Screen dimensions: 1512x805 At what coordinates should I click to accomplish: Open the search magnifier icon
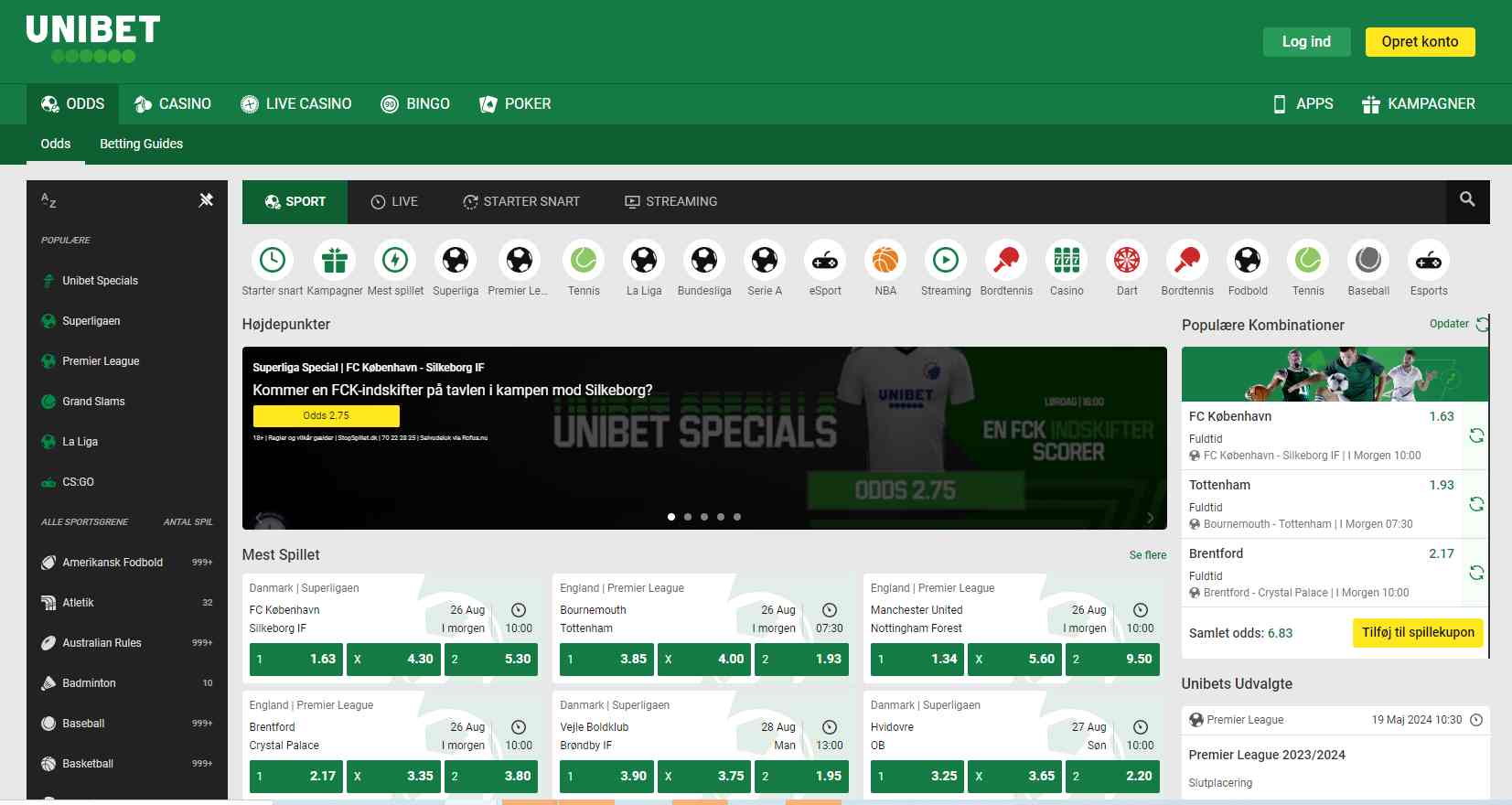1467,199
